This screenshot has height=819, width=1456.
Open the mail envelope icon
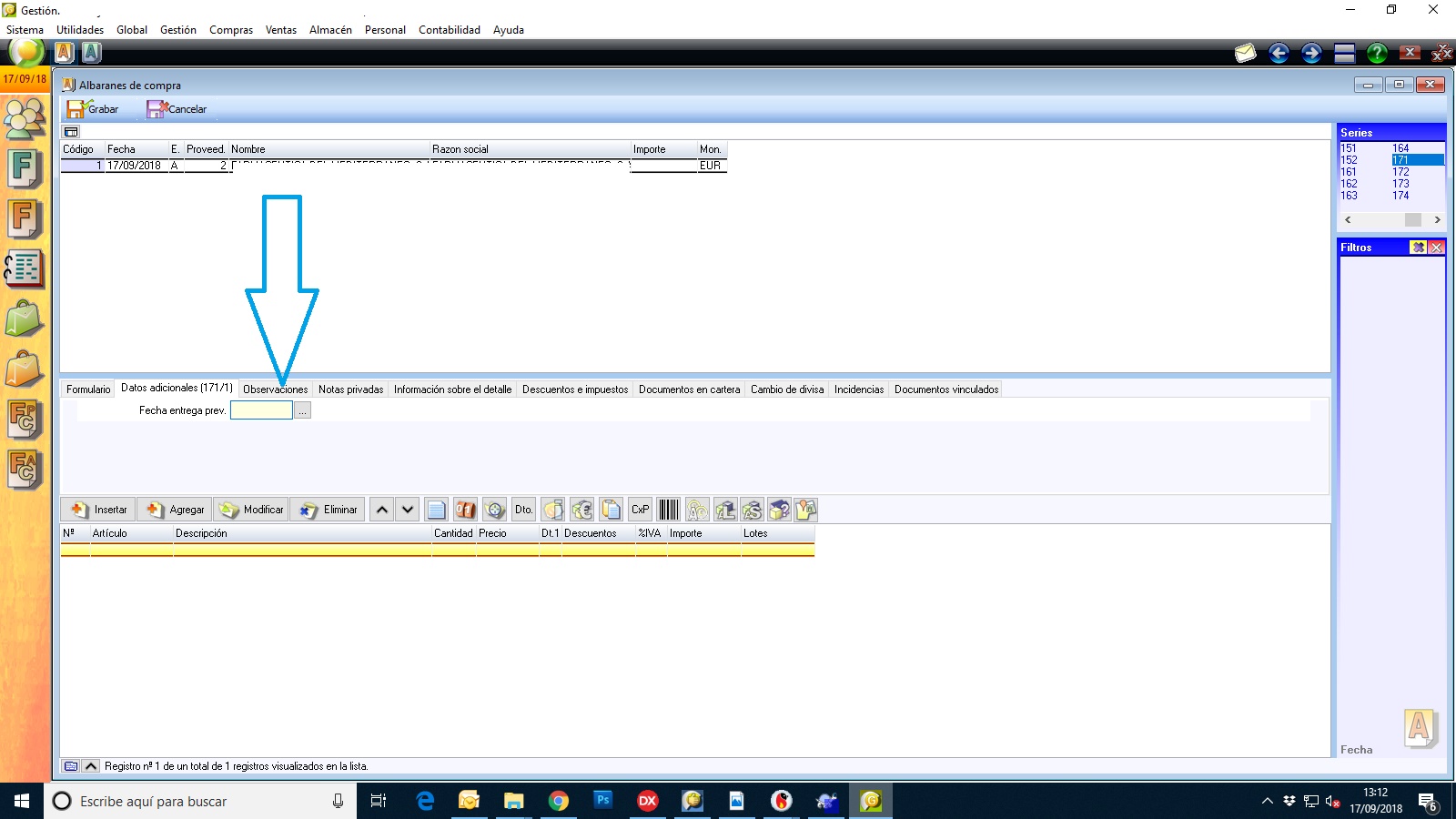1245,54
